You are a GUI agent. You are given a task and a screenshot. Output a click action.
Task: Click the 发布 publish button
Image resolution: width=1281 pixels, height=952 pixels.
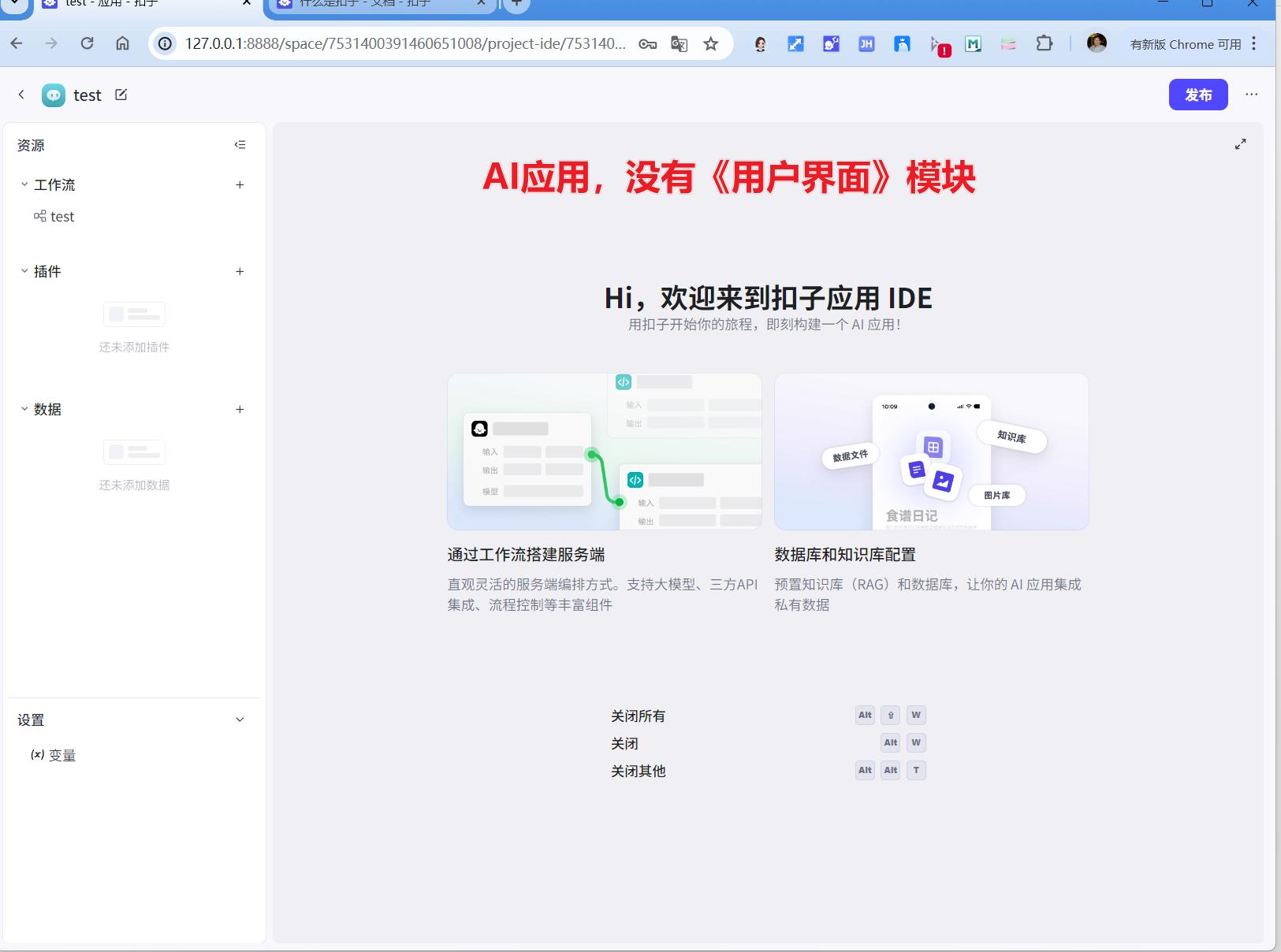point(1197,94)
